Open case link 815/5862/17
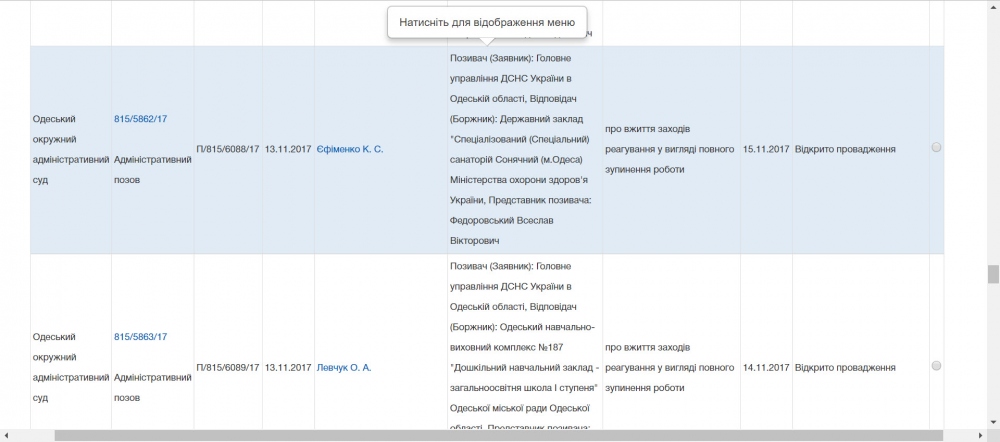 [x=140, y=119]
